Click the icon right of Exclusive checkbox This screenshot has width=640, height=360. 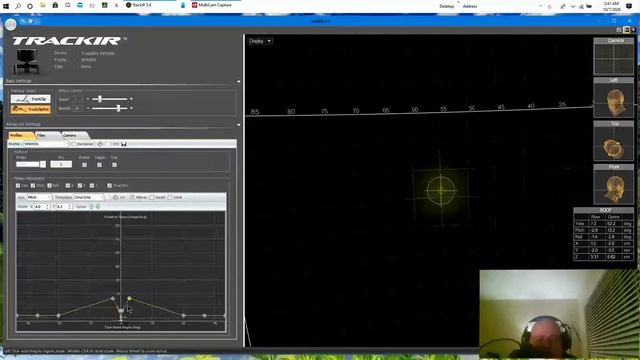click(x=100, y=144)
